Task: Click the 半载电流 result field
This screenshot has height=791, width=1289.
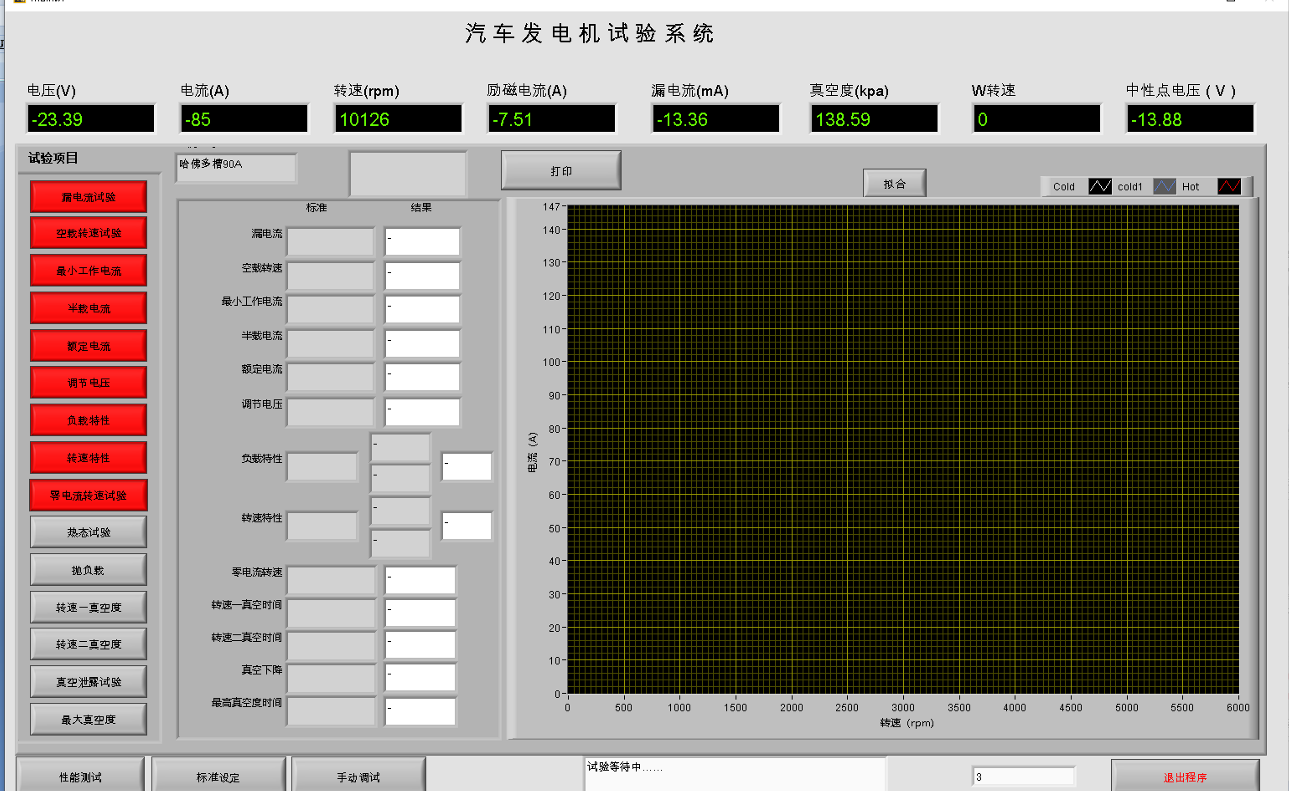Action: (x=422, y=344)
